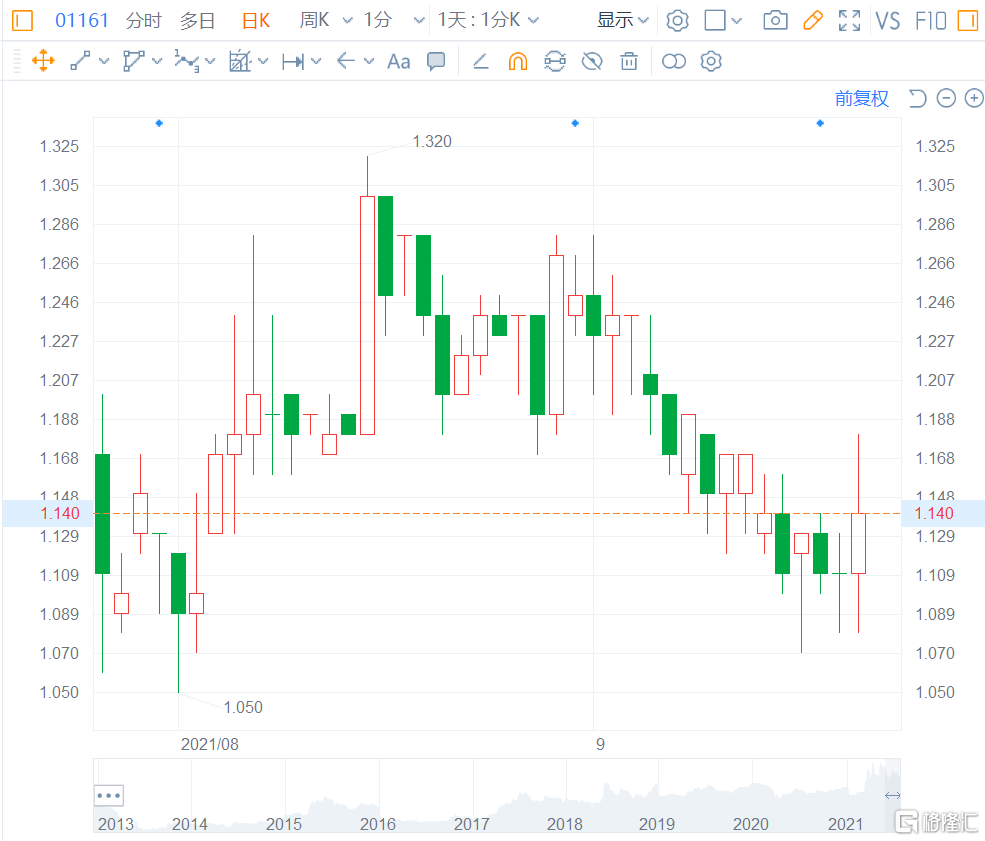The image size is (985, 841).
Task: Jump to 2016 on the overview timeline
Action: (x=378, y=824)
